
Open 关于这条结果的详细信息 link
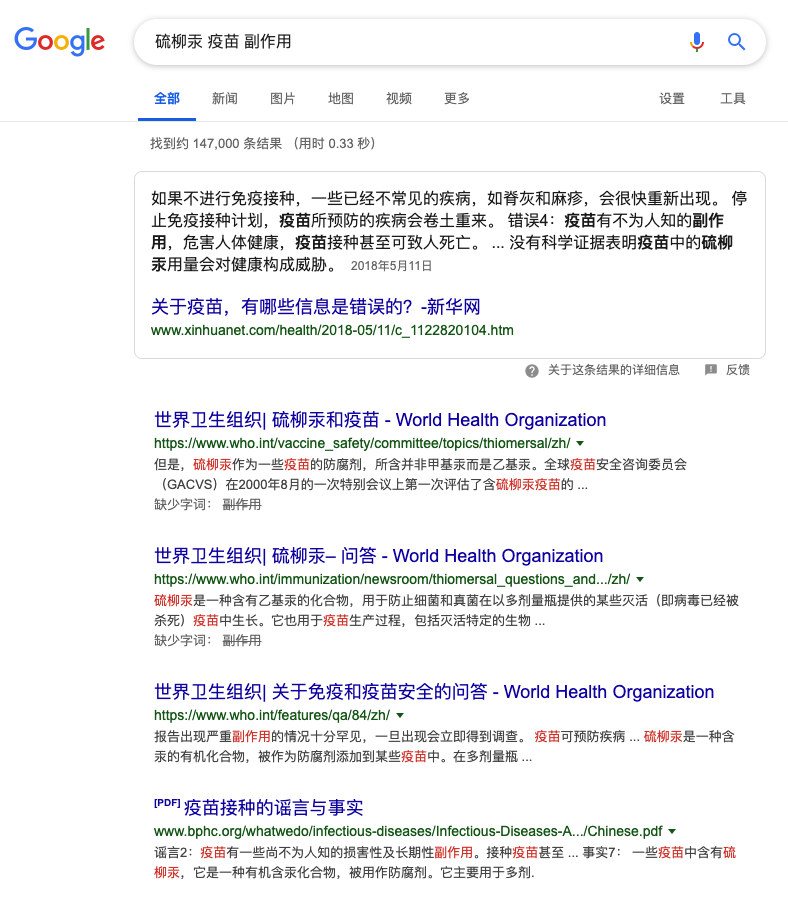[x=613, y=370]
